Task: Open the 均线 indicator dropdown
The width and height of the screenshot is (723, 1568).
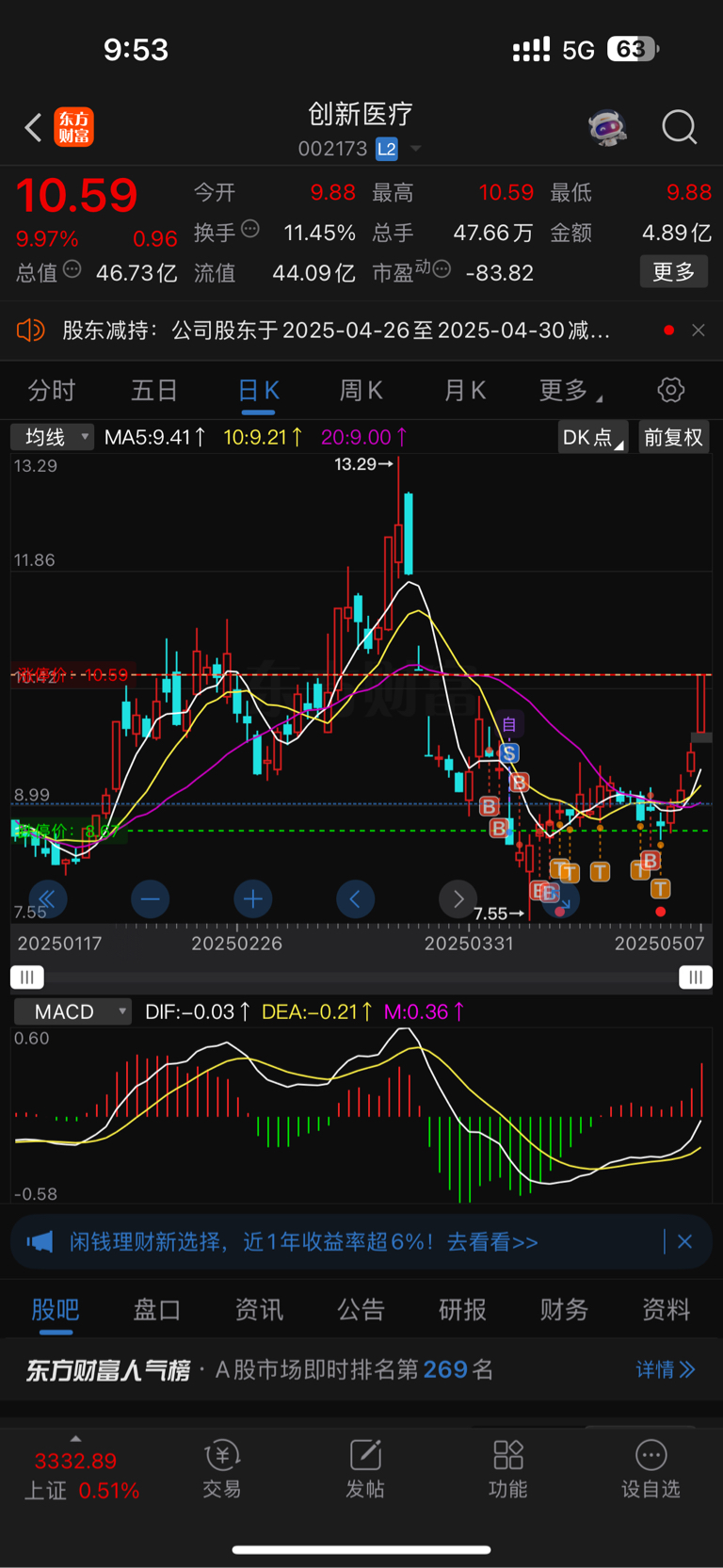Action: (x=52, y=437)
